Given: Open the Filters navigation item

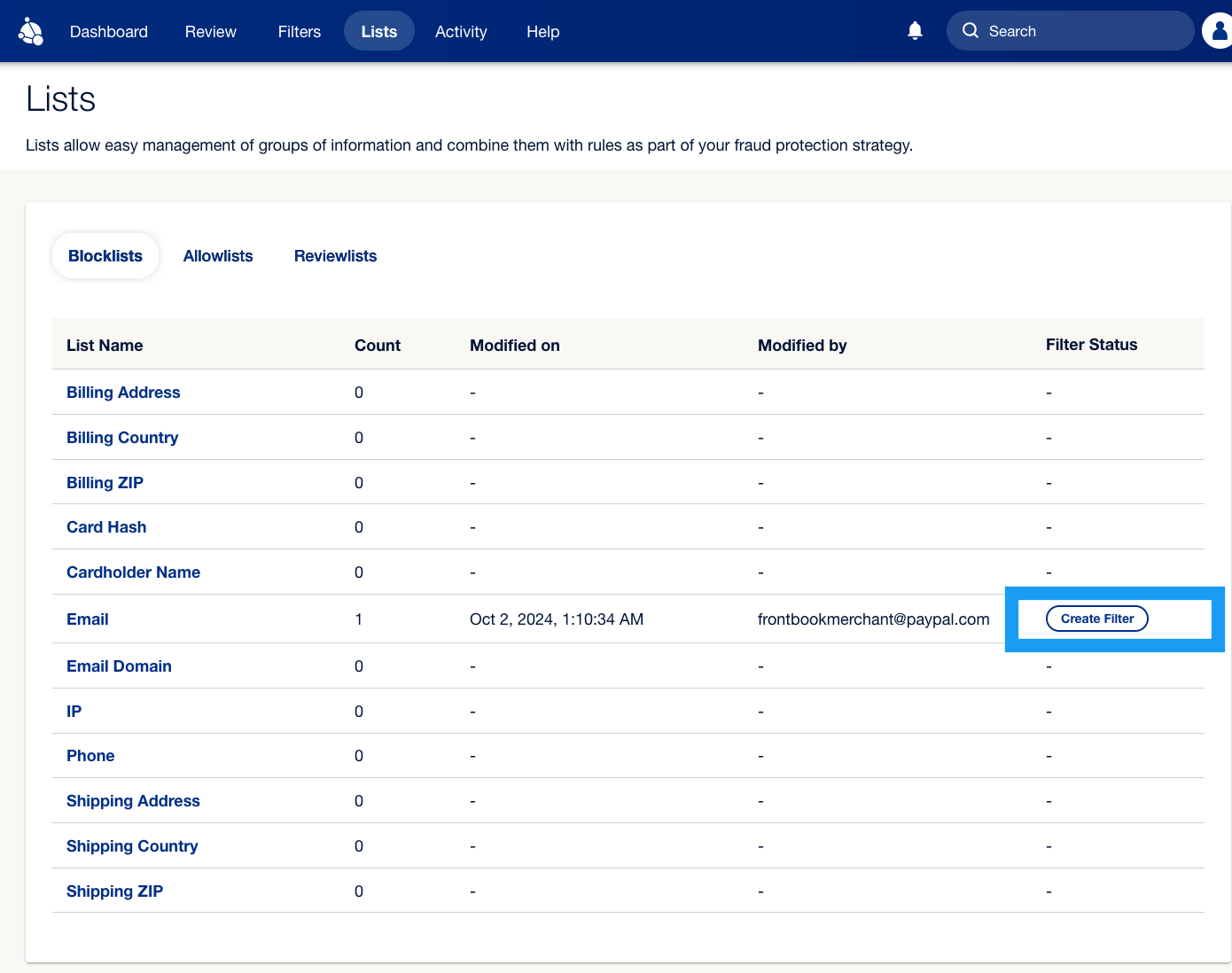Looking at the screenshot, I should click(x=300, y=32).
